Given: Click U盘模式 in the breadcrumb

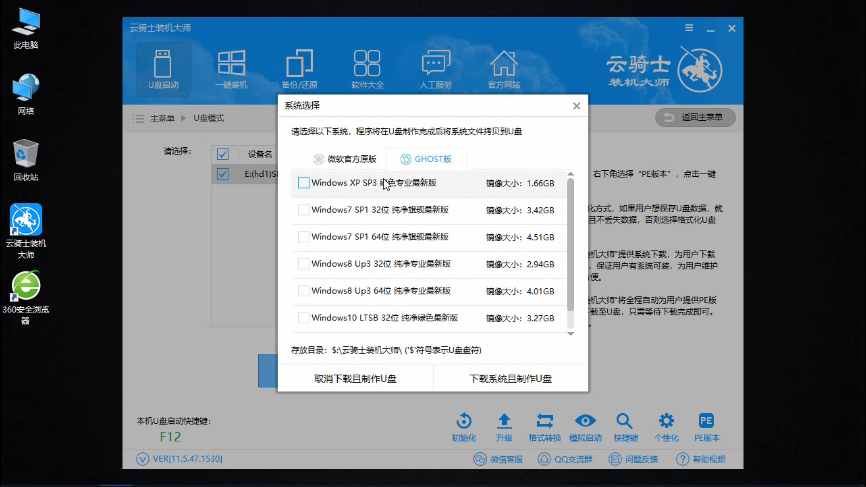Looking at the screenshot, I should (x=208, y=118).
